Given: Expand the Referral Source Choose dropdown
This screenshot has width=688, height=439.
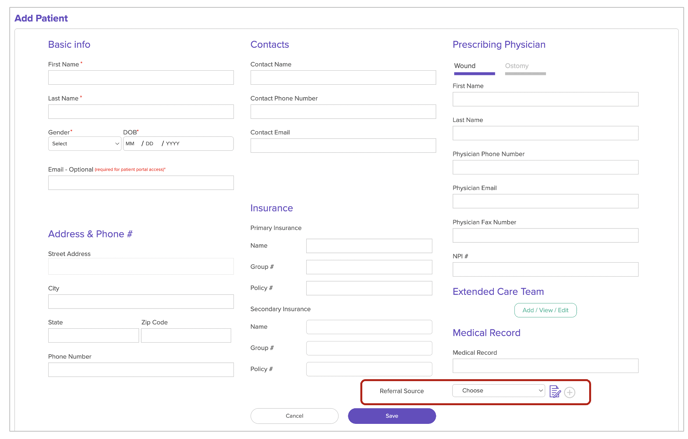Looking at the screenshot, I should coord(498,391).
